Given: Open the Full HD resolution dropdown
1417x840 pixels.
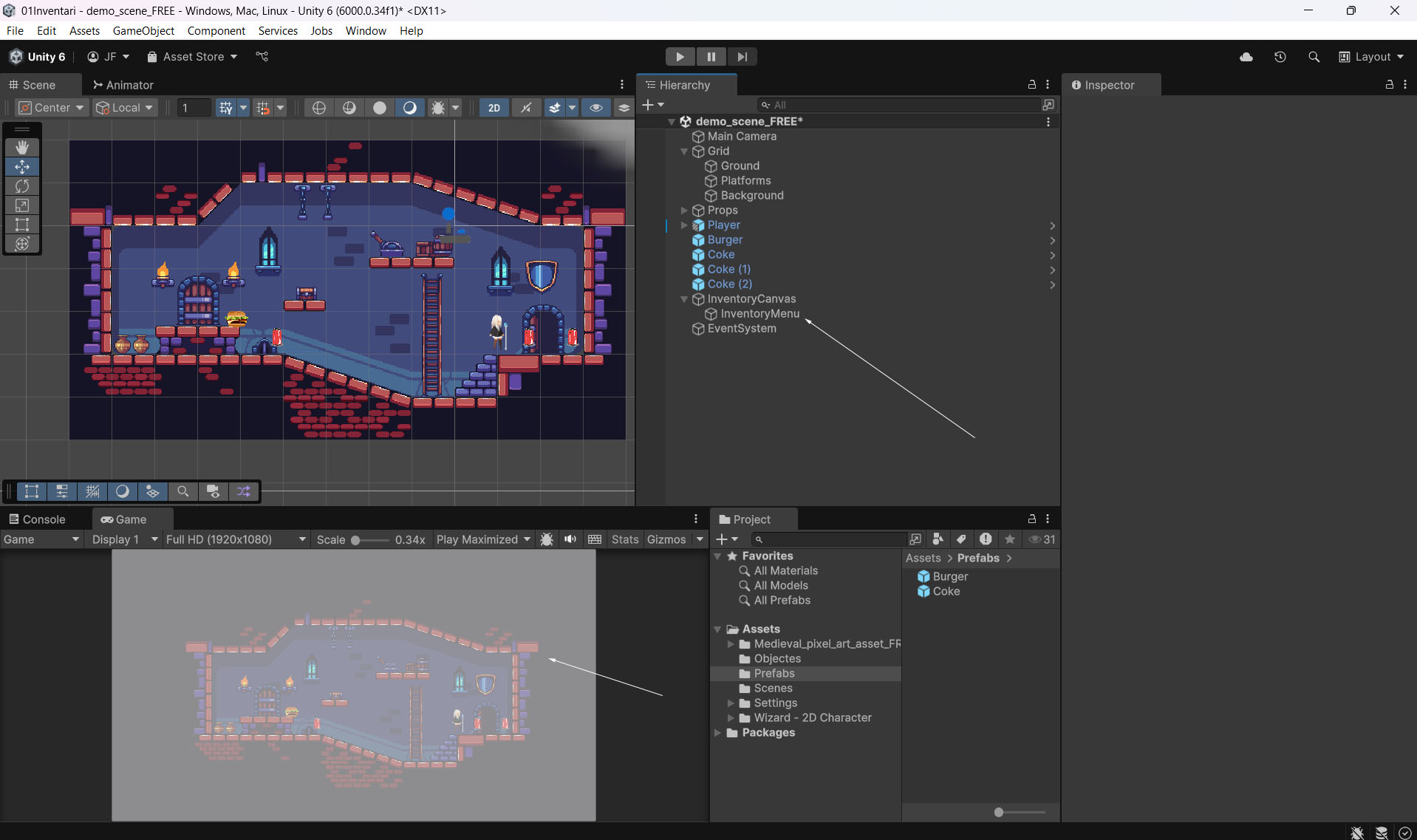Looking at the screenshot, I should point(235,539).
